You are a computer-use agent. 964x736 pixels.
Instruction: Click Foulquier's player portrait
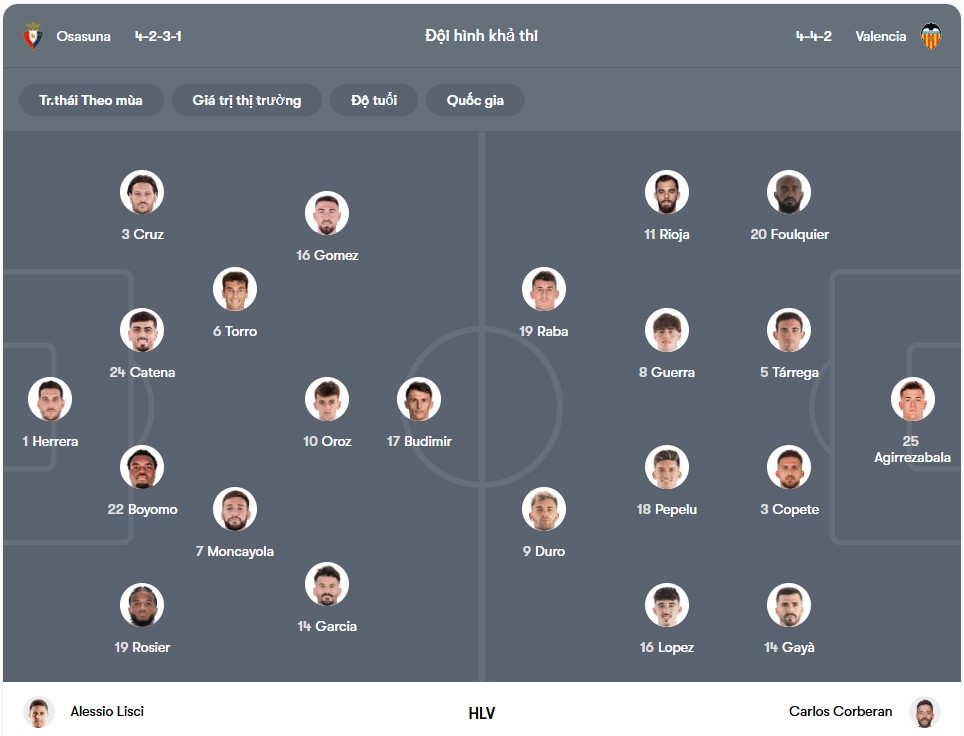pyautogui.click(x=789, y=192)
